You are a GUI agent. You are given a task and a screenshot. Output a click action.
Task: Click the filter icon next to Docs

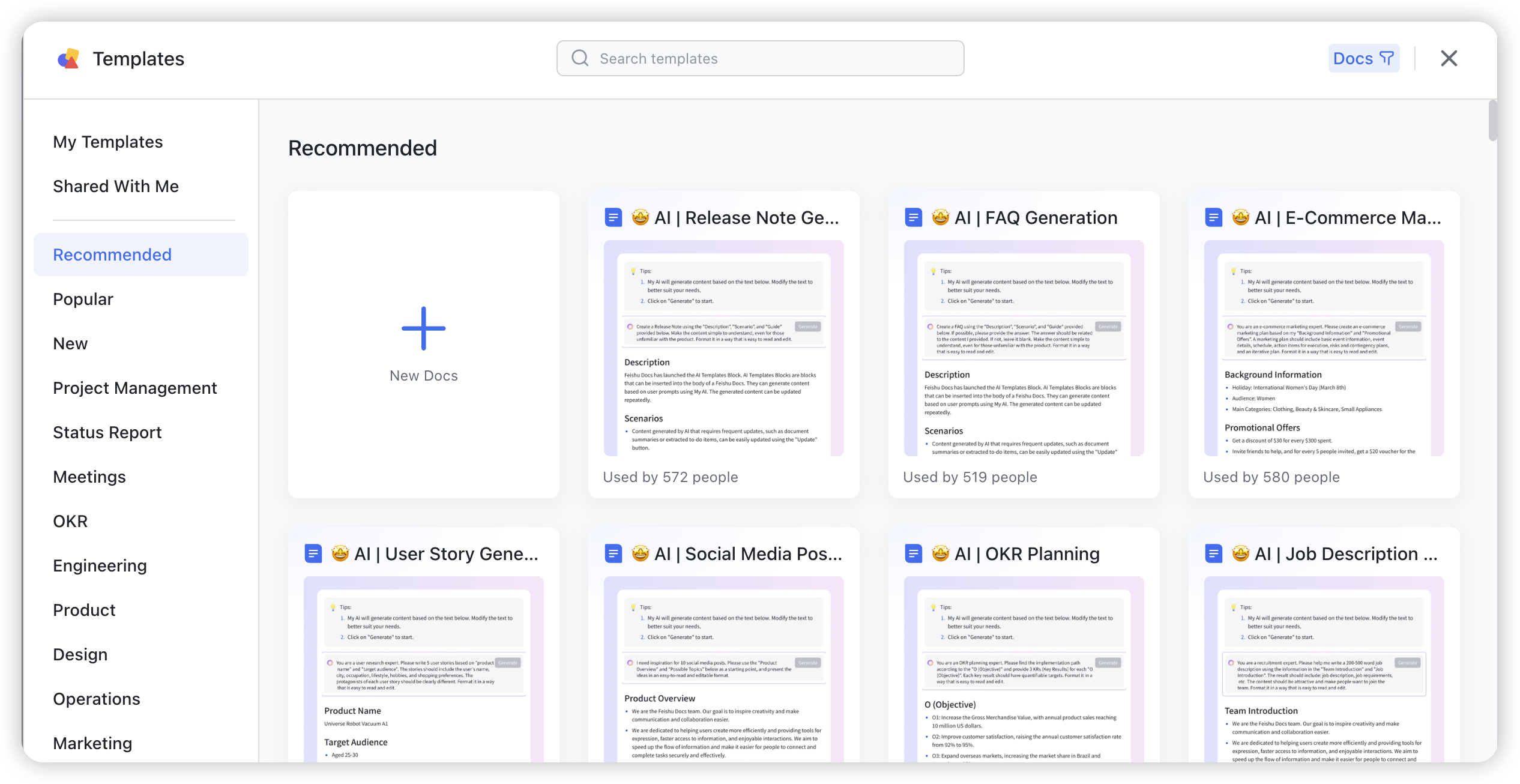[1386, 58]
